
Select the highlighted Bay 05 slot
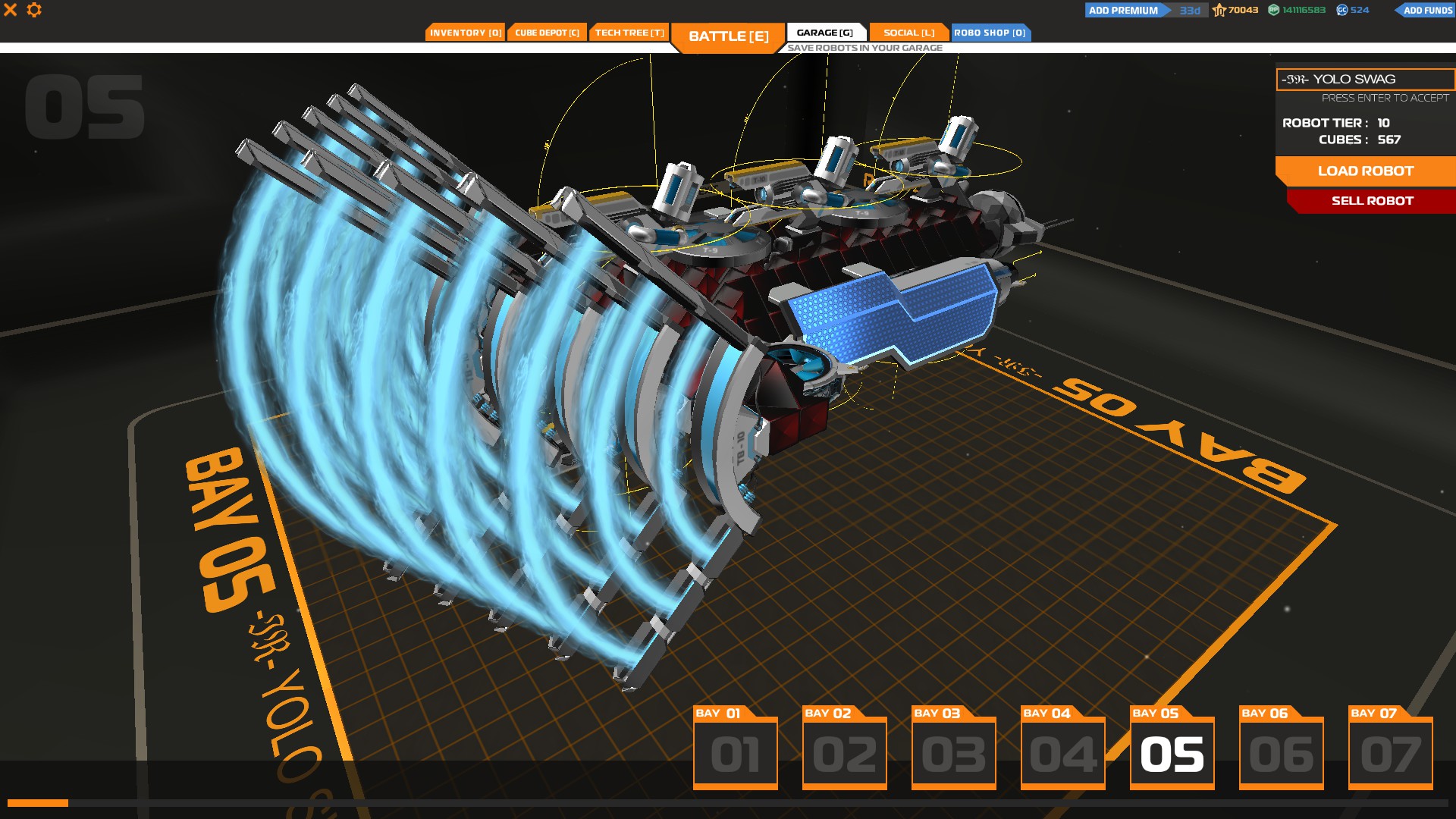1172,748
